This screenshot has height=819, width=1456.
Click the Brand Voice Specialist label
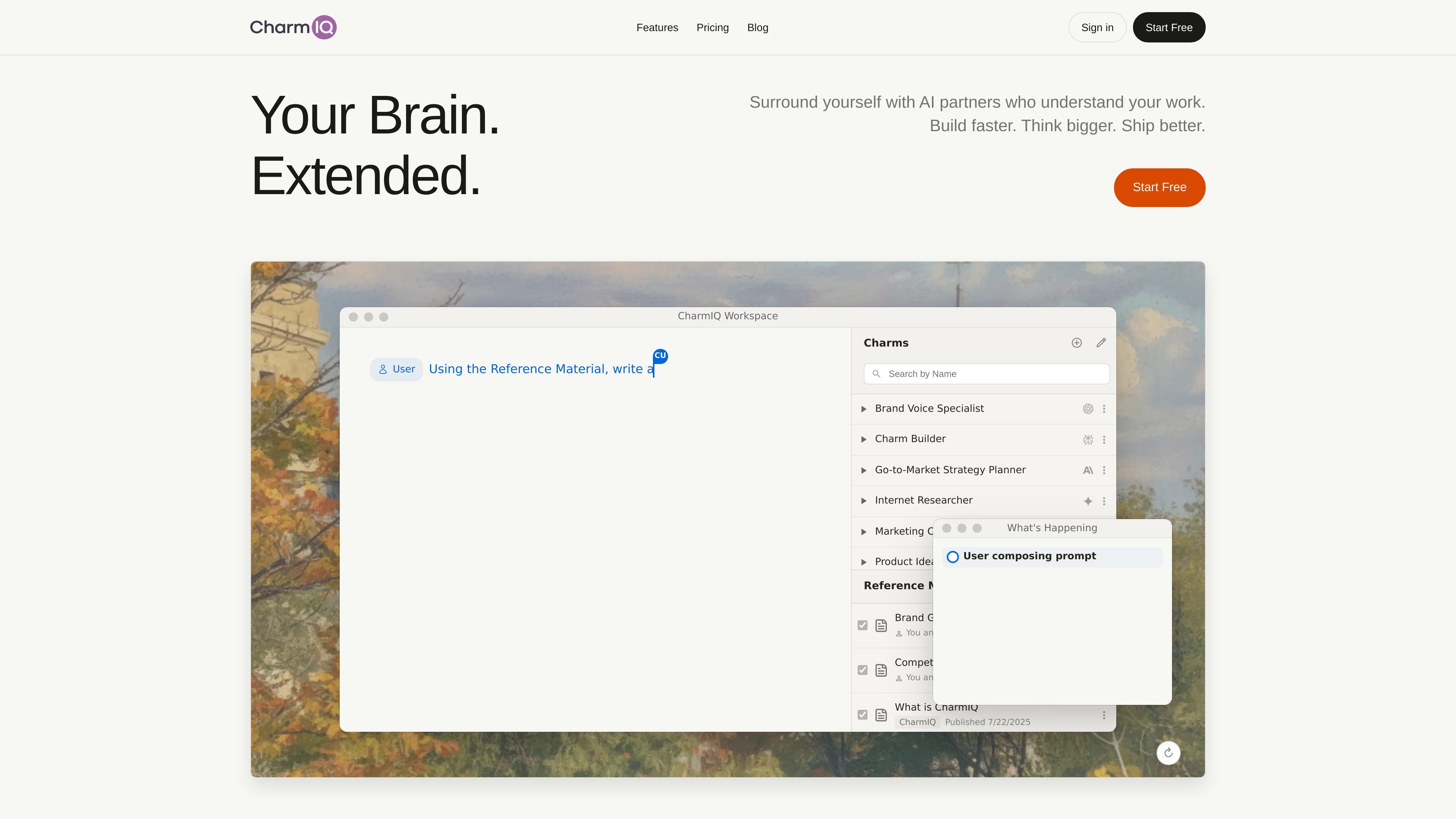pyautogui.click(x=929, y=409)
